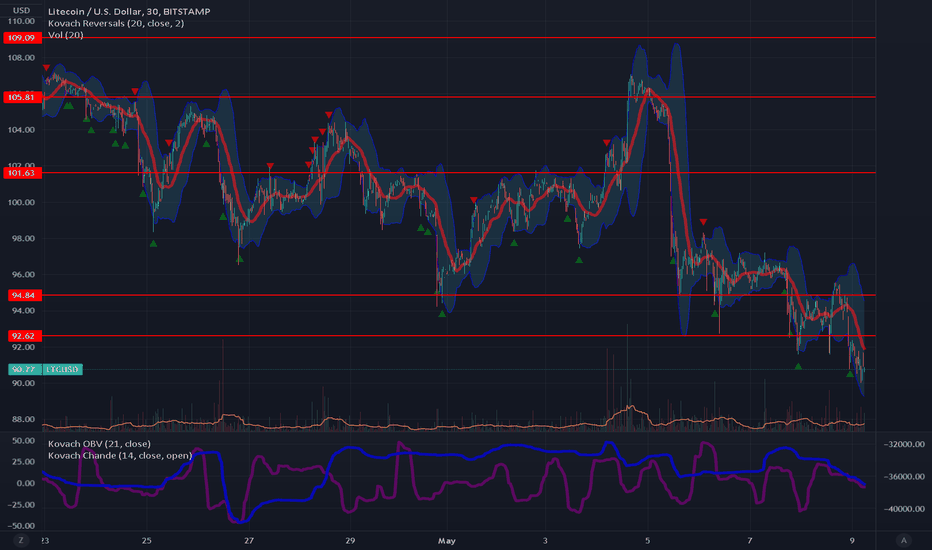Select the Kovach Chande indicator legend
This screenshot has height=550, width=932.
point(120,455)
